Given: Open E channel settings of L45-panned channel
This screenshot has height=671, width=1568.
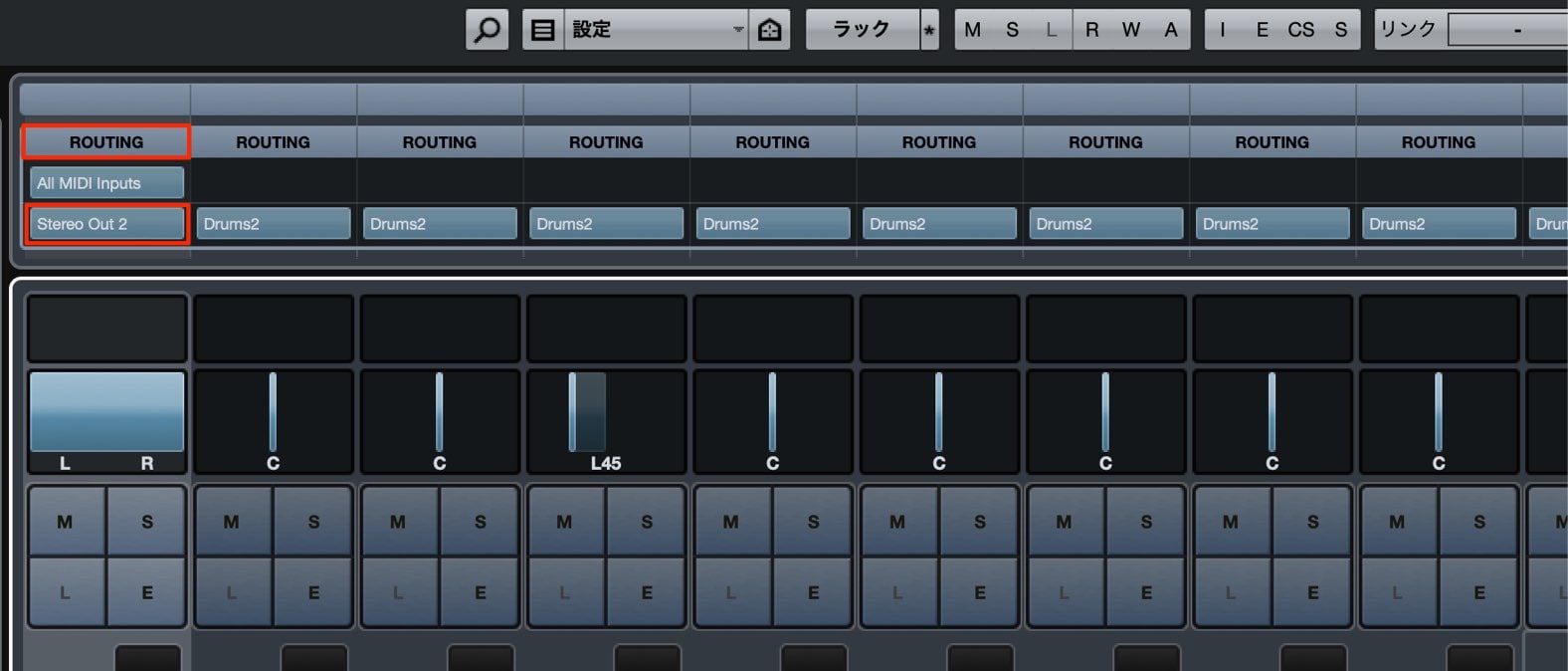Looking at the screenshot, I should tap(647, 592).
